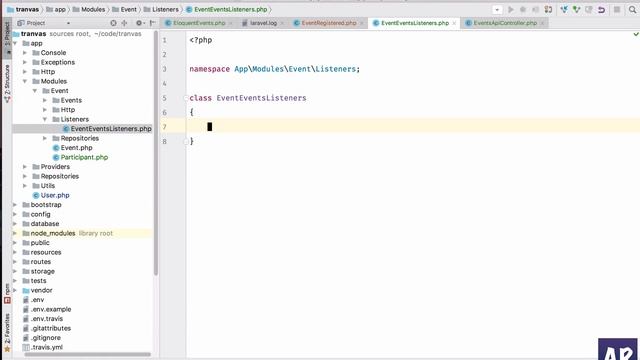Screen dimensions: 640x360
Task: Click the Debug bug icon
Action: 523,9
